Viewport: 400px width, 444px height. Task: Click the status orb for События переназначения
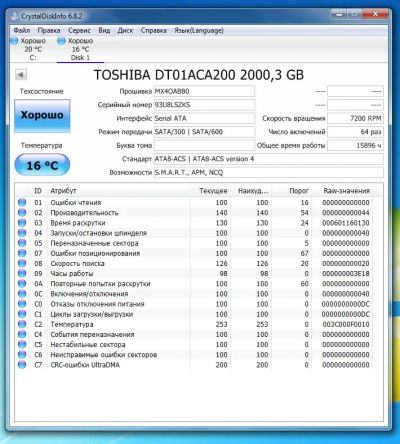pos(22,334)
